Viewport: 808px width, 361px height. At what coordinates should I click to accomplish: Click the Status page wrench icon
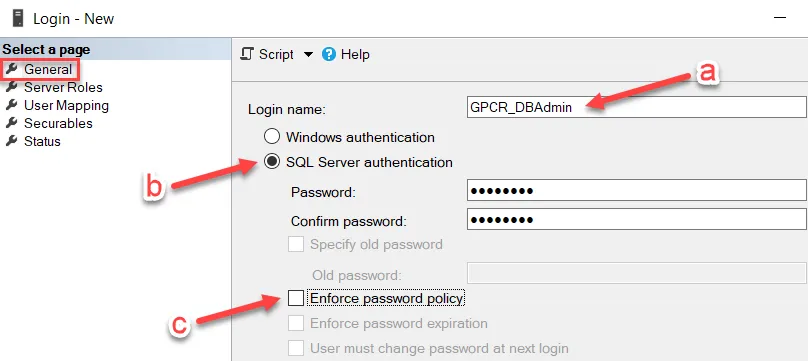12,141
